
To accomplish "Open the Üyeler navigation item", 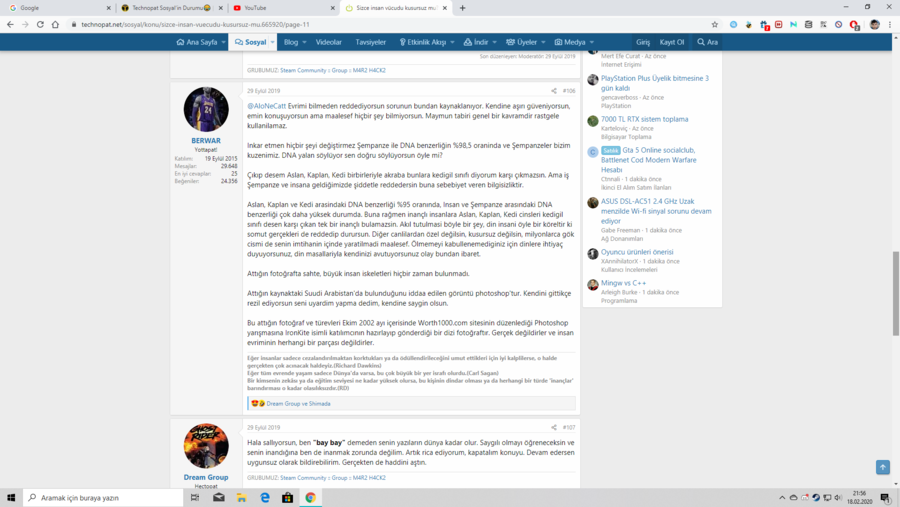I will pyautogui.click(x=521, y=42).
